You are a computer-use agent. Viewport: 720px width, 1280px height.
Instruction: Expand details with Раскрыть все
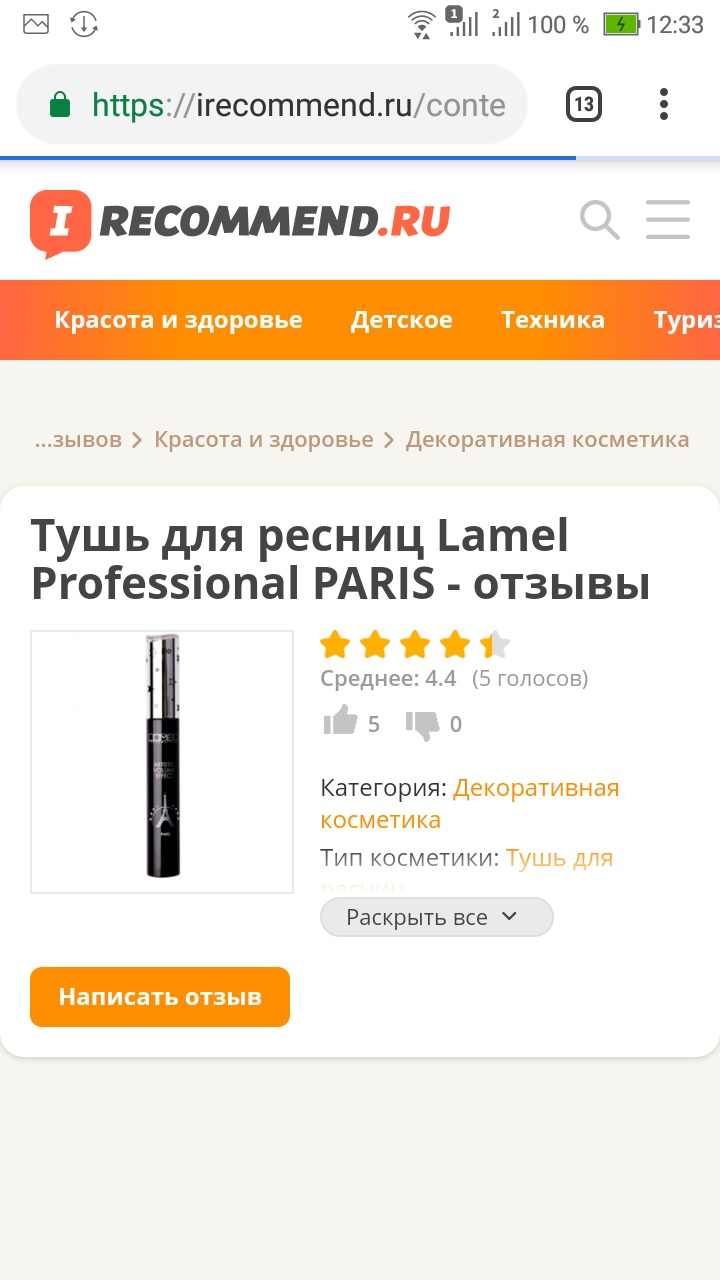(436, 917)
